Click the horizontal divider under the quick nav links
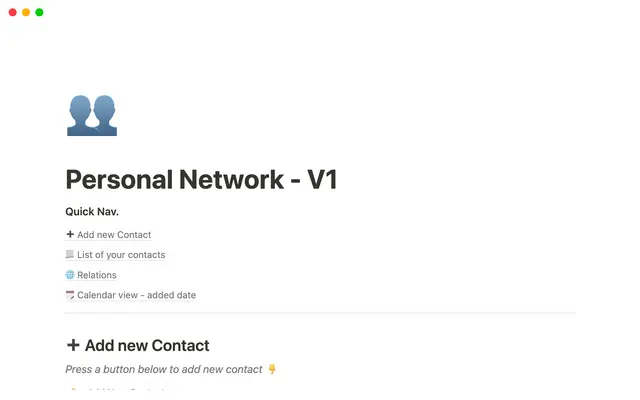The width and height of the screenshot is (640, 400). click(x=320, y=313)
